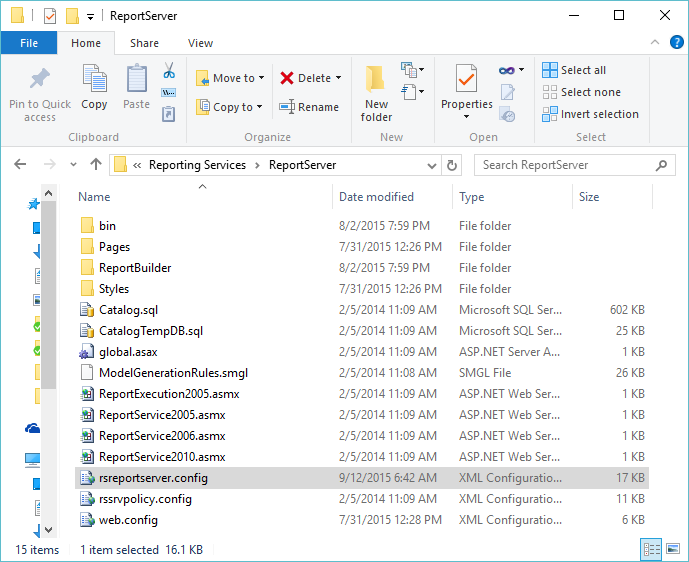
Task: Select ModelGenerationRules.smgl file
Action: click(362, 373)
